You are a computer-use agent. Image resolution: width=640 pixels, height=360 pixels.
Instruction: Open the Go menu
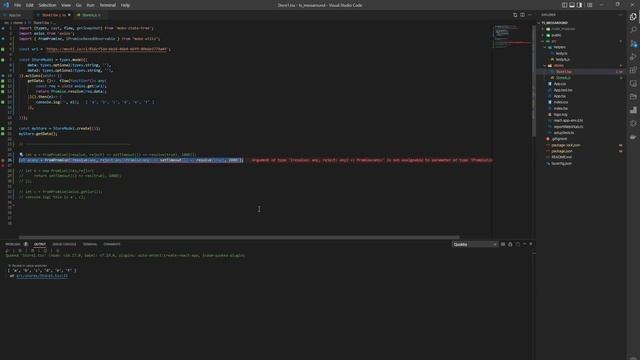(x=78, y=5)
